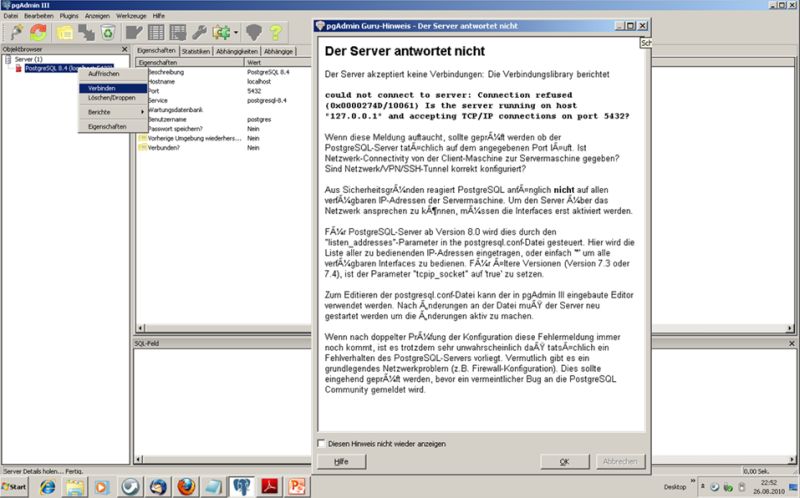Click the Port value 5432
Image resolution: width=800 pixels, height=498 pixels.
click(x=254, y=91)
